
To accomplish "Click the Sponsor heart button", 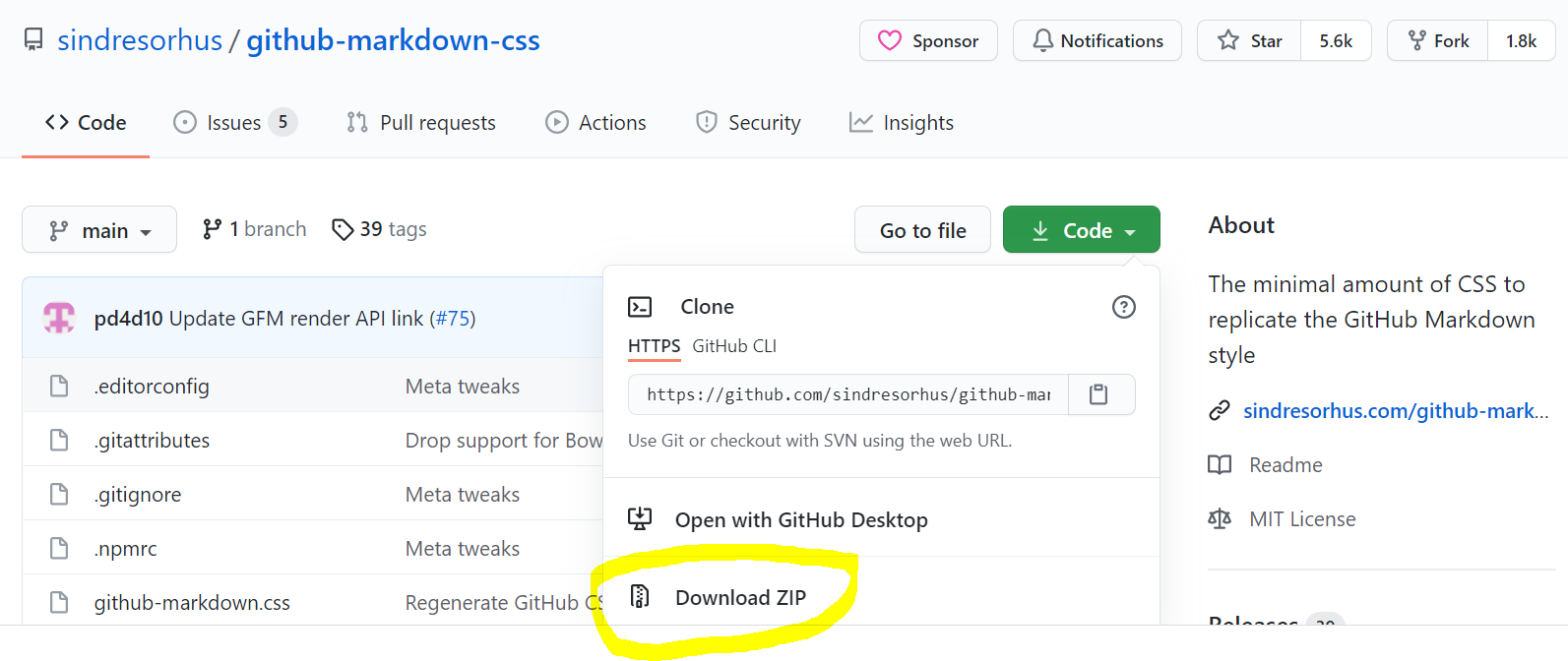I will (928, 40).
